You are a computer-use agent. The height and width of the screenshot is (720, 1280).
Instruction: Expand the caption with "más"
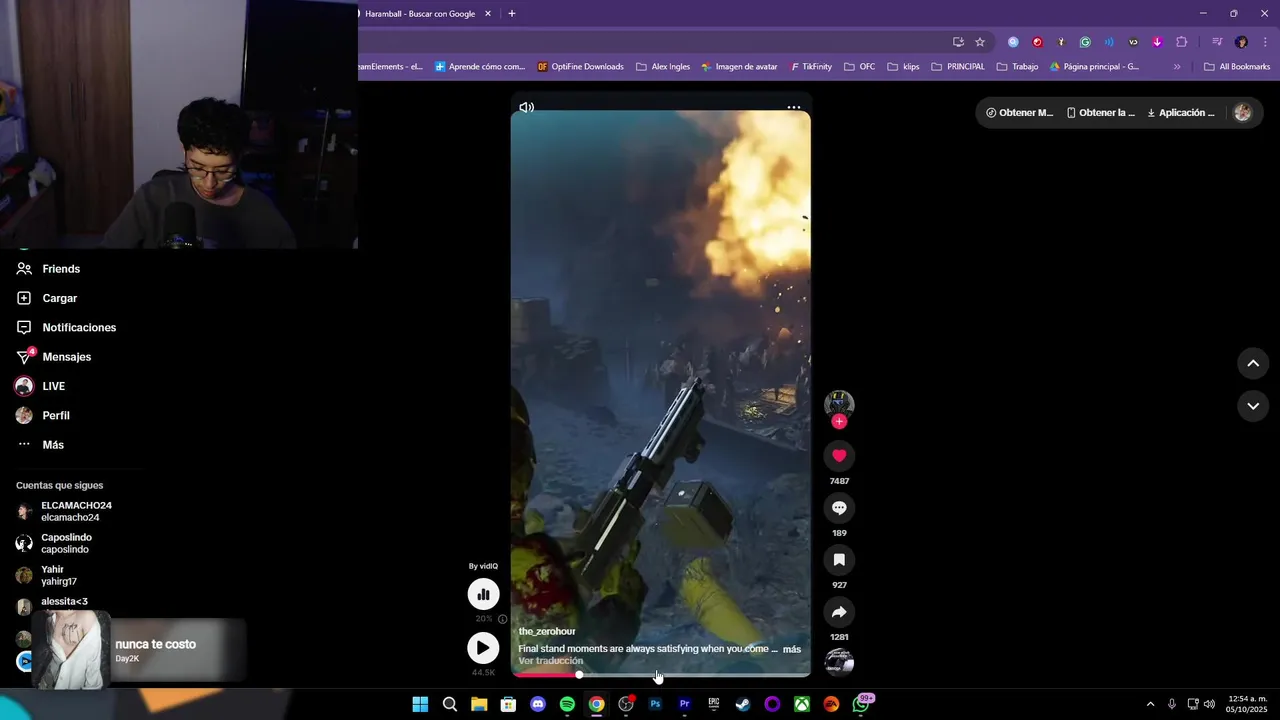[792, 649]
